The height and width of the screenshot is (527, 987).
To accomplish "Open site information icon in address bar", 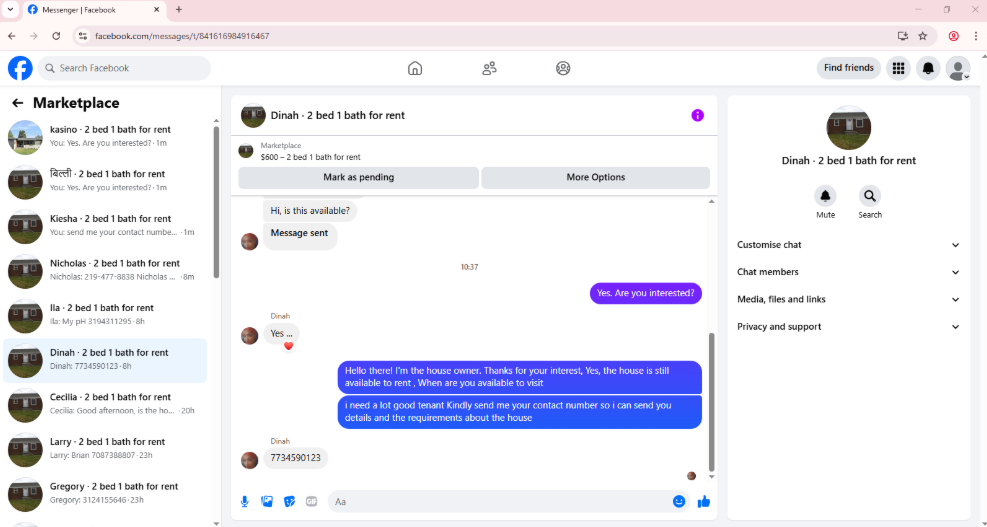I will (82, 36).
